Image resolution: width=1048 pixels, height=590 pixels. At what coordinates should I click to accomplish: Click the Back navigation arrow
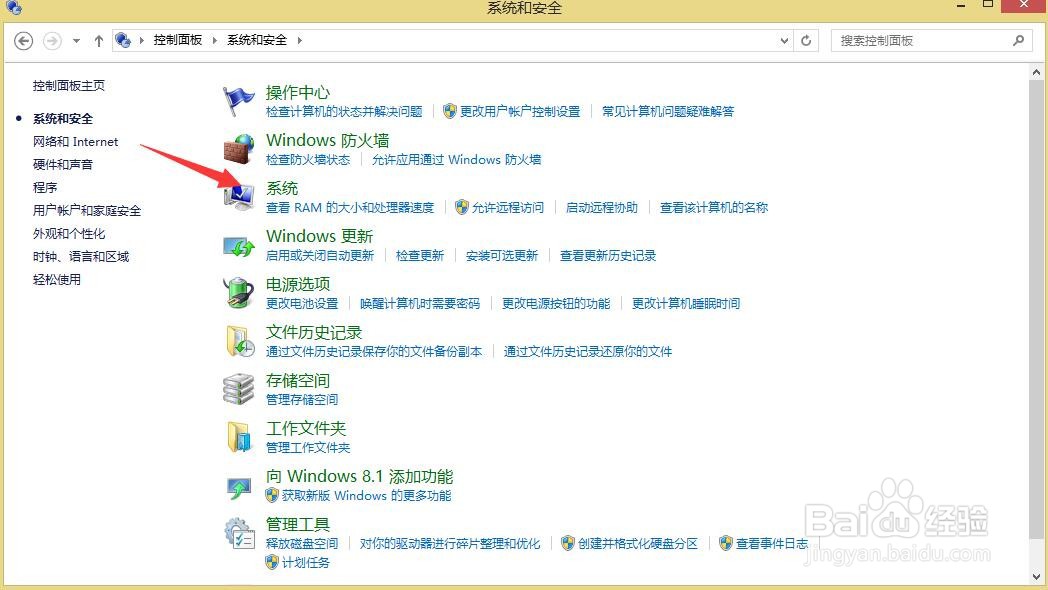point(23,41)
